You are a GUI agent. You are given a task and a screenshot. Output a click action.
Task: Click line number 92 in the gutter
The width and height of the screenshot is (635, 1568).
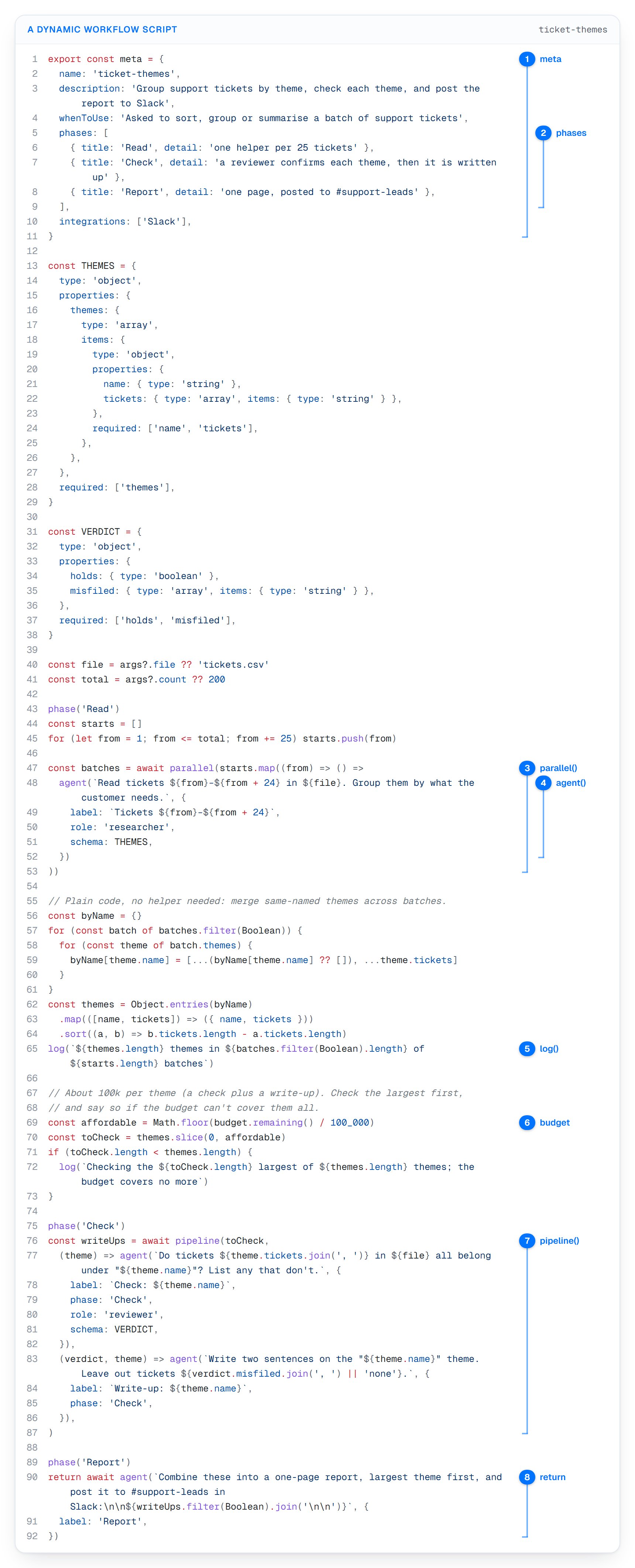[32, 1536]
